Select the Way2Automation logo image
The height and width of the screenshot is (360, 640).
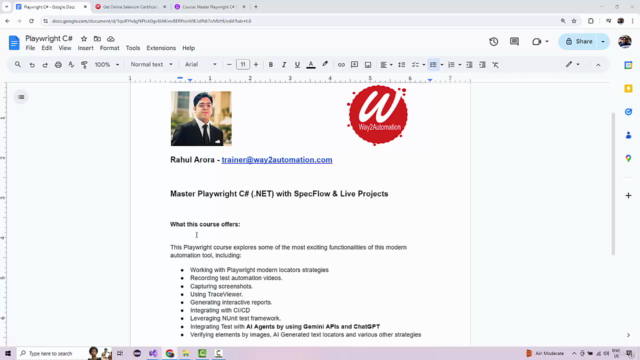coord(377,115)
